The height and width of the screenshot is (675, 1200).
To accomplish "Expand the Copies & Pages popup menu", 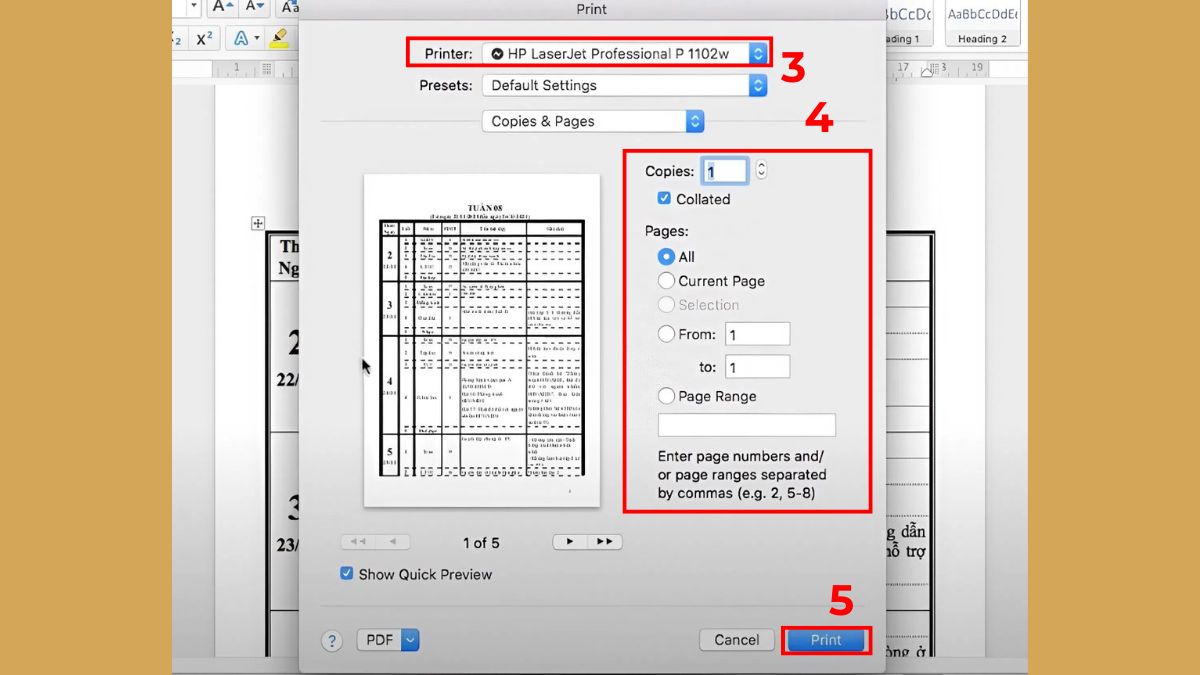I will tap(593, 121).
